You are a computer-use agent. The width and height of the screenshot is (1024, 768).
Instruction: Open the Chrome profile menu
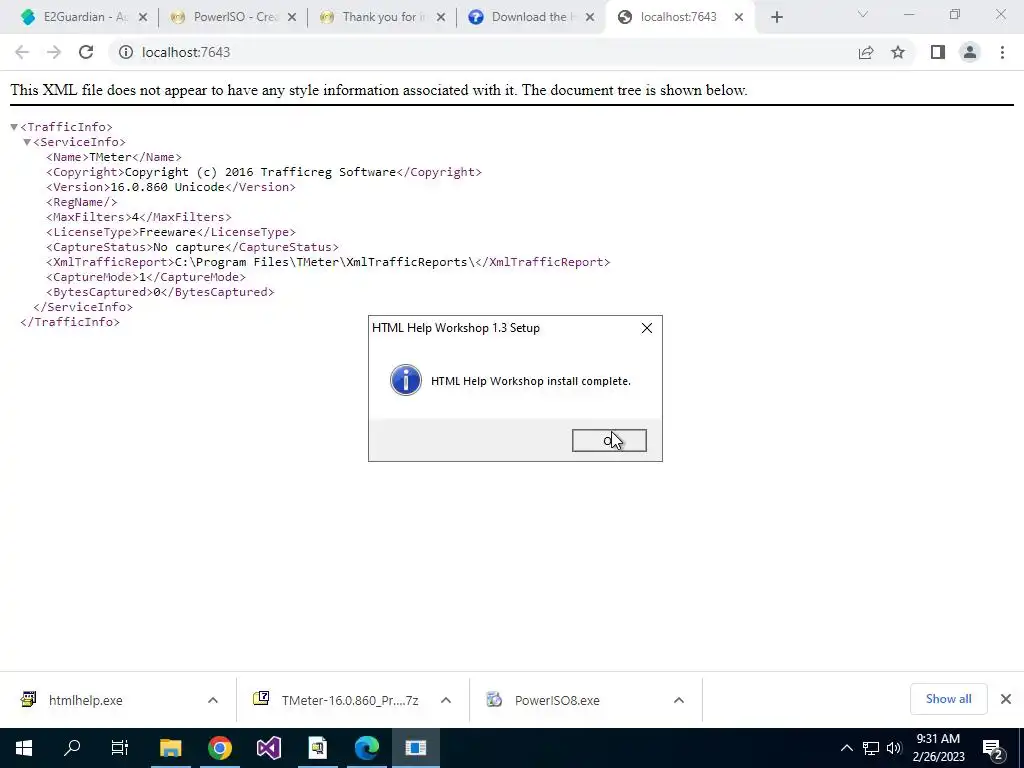[970, 52]
